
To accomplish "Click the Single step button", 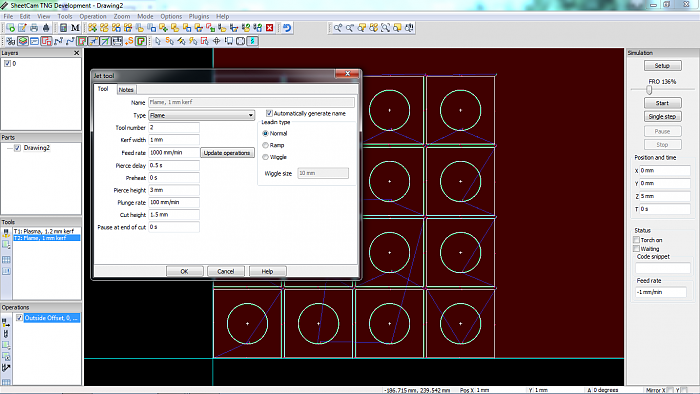I will (x=662, y=116).
